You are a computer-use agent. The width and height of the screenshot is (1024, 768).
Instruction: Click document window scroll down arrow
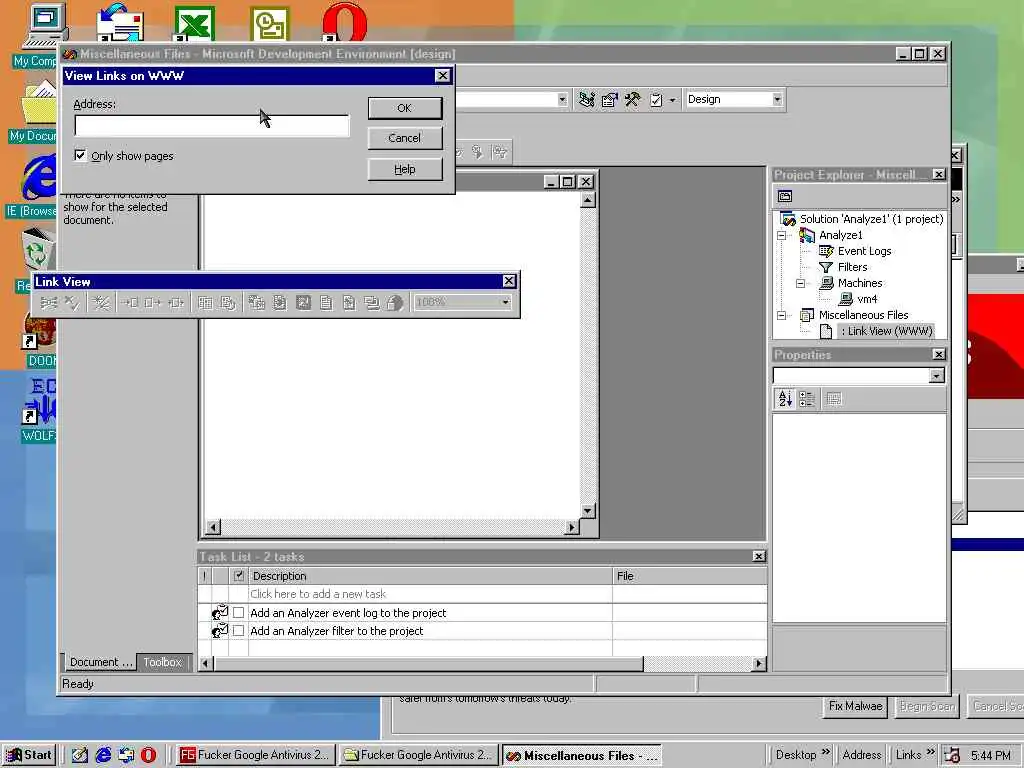[x=588, y=511]
